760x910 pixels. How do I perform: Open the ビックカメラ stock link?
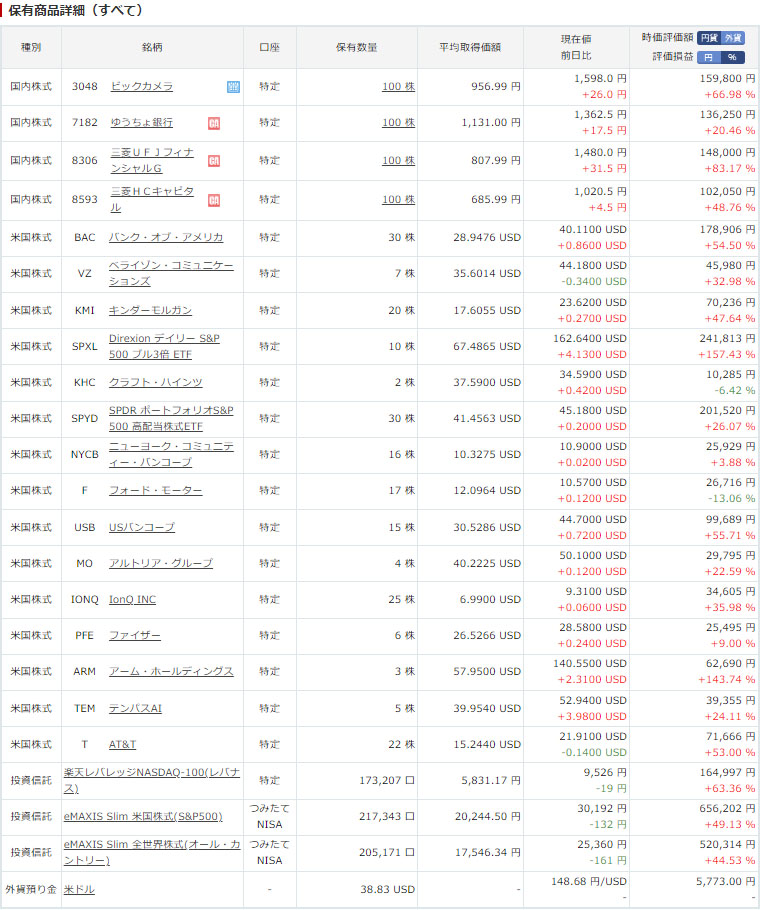click(x=141, y=87)
